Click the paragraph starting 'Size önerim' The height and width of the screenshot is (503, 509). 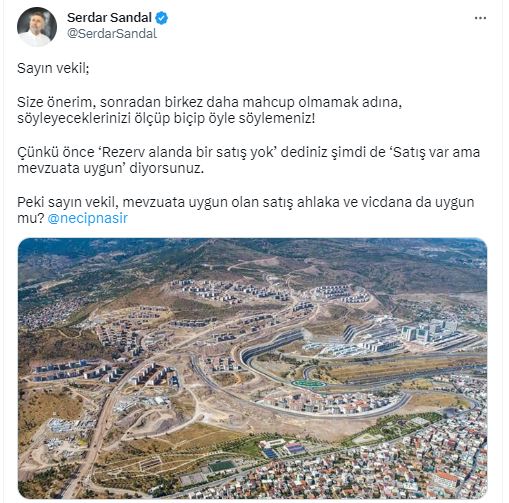[210, 110]
